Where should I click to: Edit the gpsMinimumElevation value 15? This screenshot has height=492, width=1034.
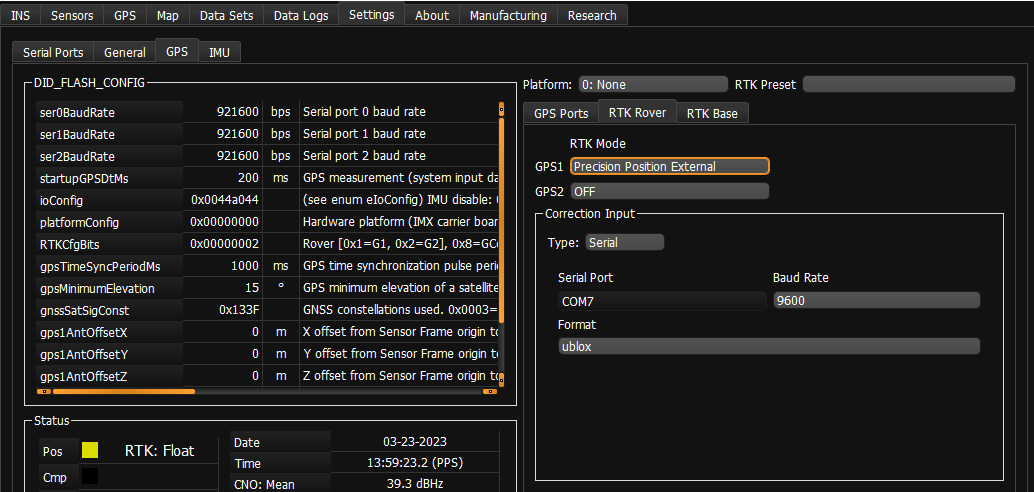(x=222, y=288)
